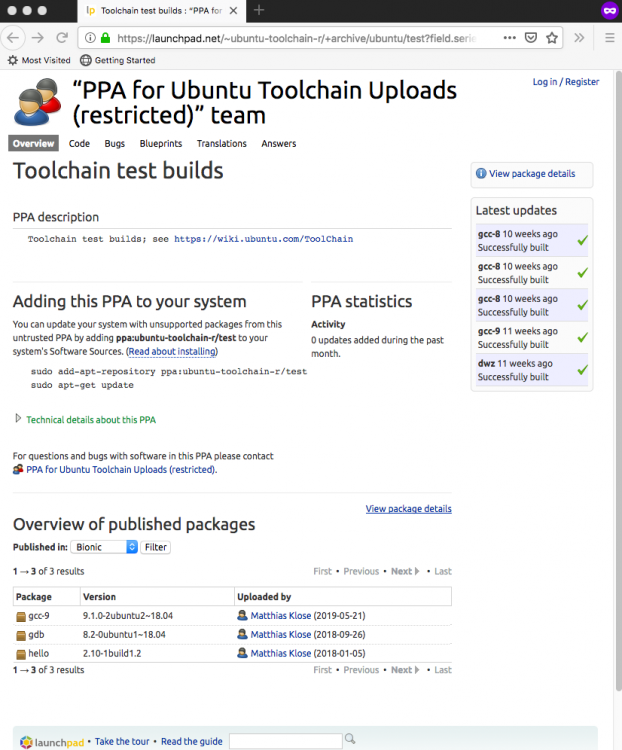This screenshot has width=622, height=750.
Task: Click the info icon beside View package details
Action: coord(481,174)
